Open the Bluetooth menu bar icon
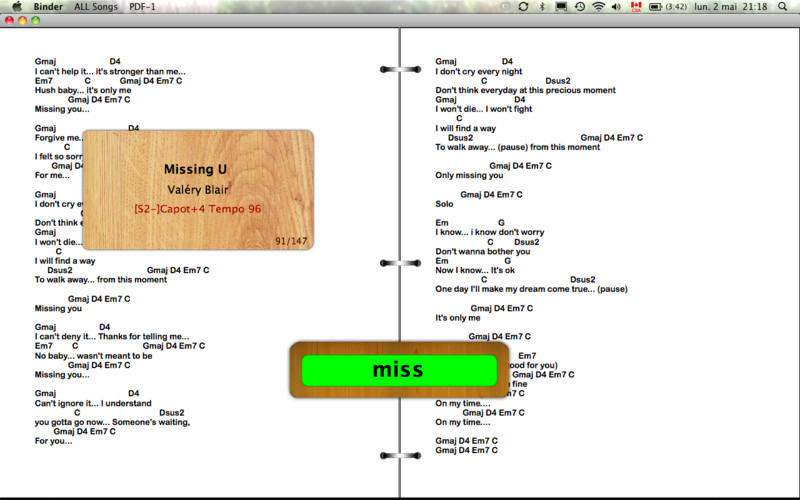Screen dimensions: 800x500 pos(542,7)
